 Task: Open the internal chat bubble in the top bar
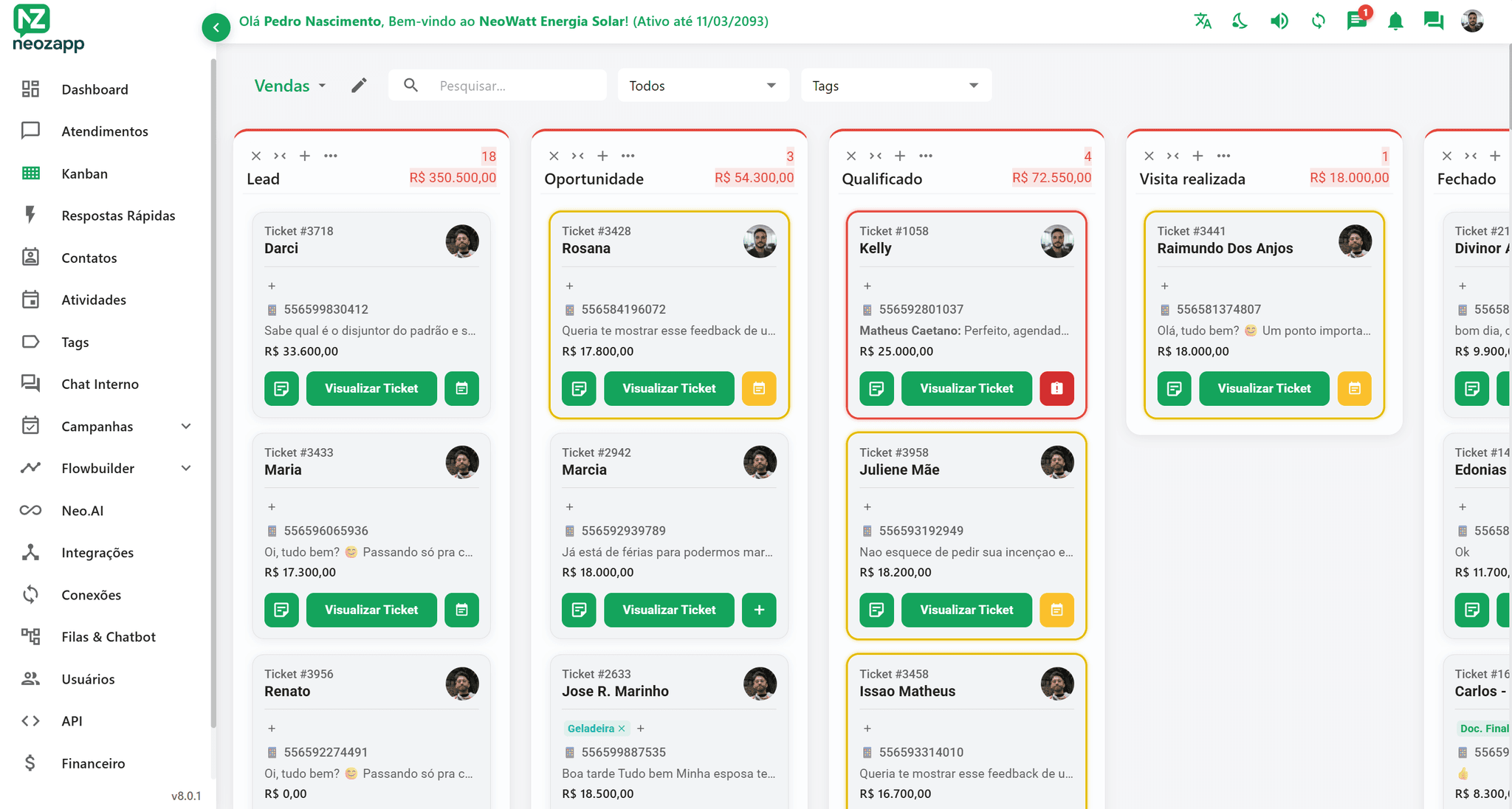click(x=1433, y=21)
